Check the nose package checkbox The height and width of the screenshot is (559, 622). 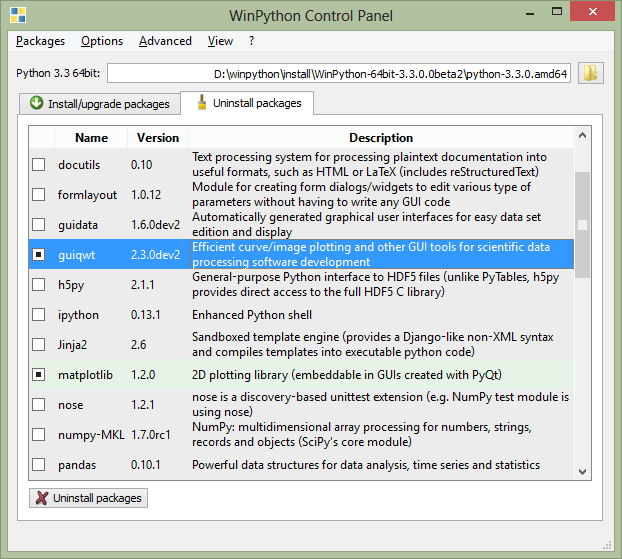coord(38,405)
